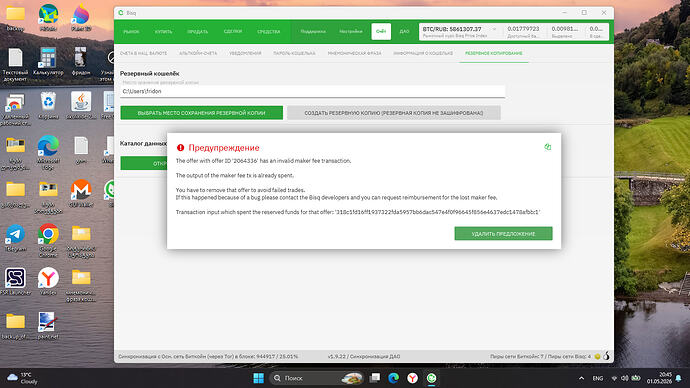Open the weather widget showing 13°C Cloudy

click(x=23, y=378)
